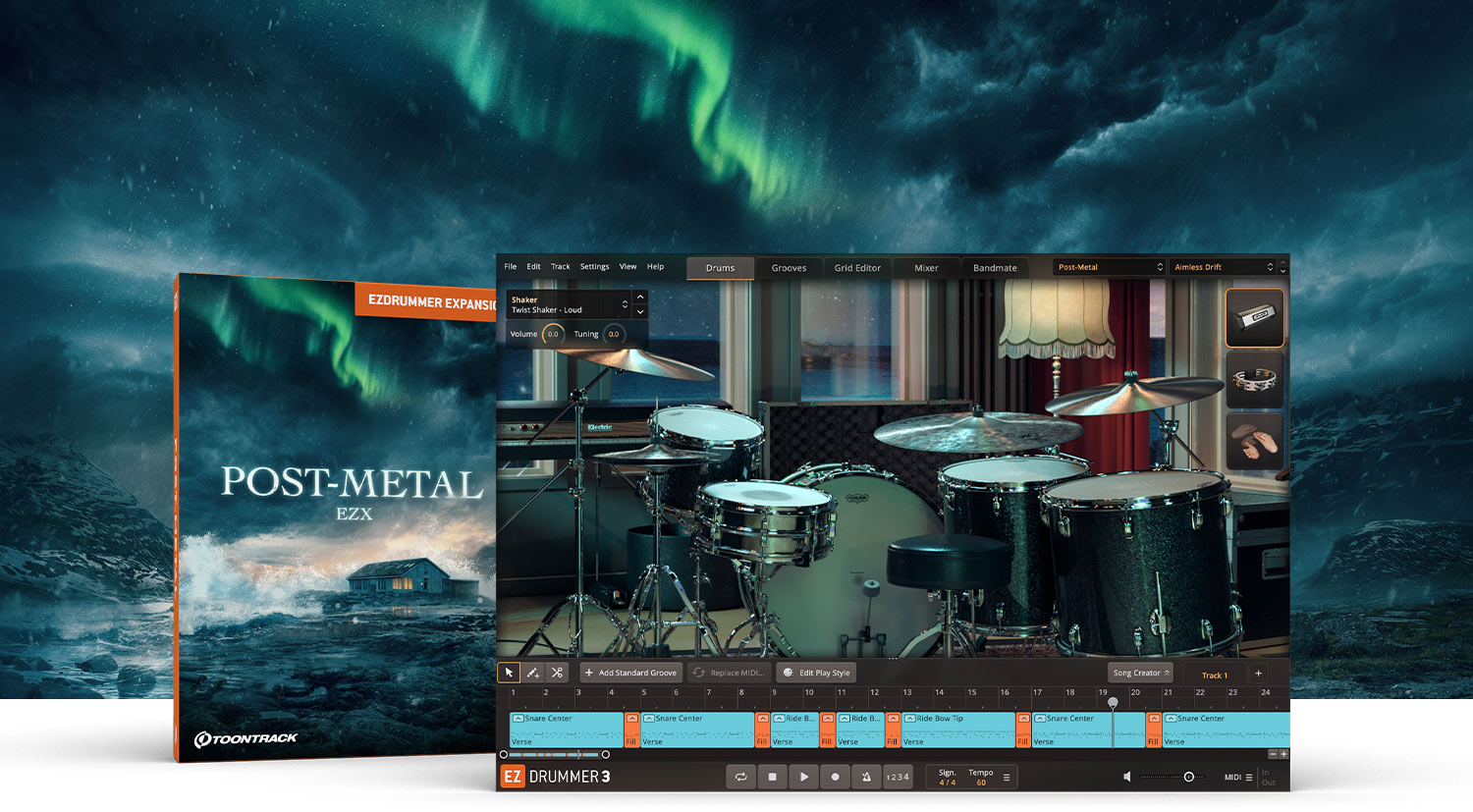Switch to the Bandmate tab
The width and height of the screenshot is (1473, 812).
(x=995, y=268)
